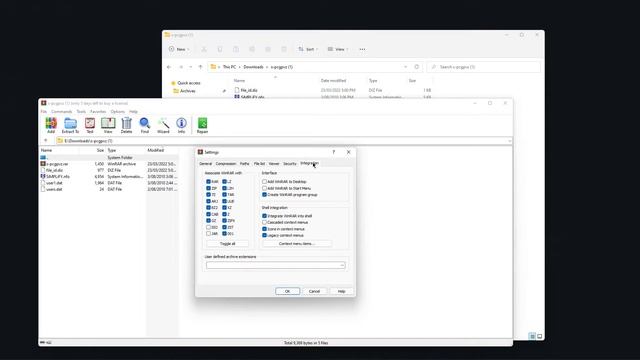
Task: Switch to large thumbnails view icon in File Explorer
Action: [540, 336]
